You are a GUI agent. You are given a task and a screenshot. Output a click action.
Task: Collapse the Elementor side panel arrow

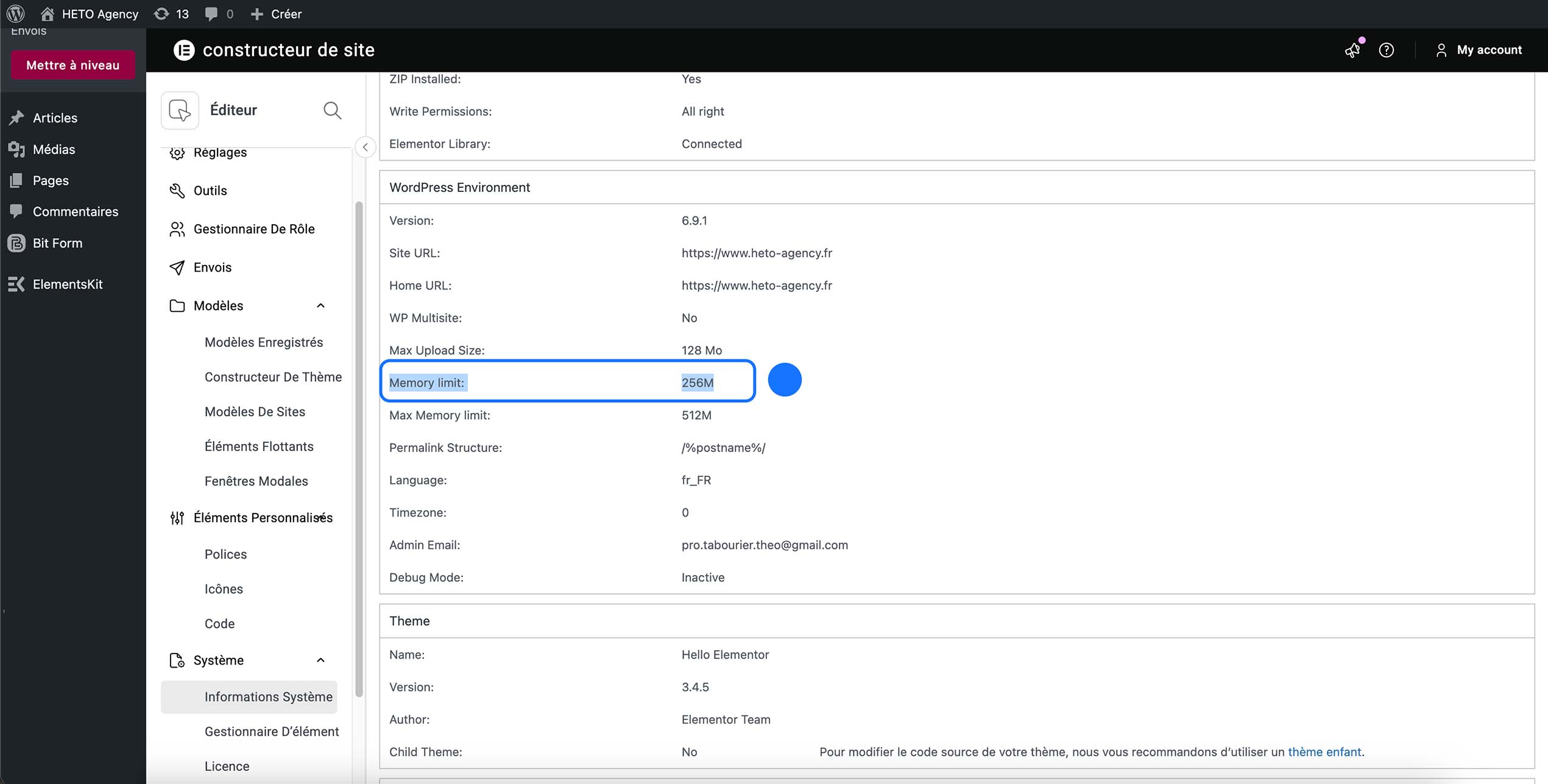365,147
